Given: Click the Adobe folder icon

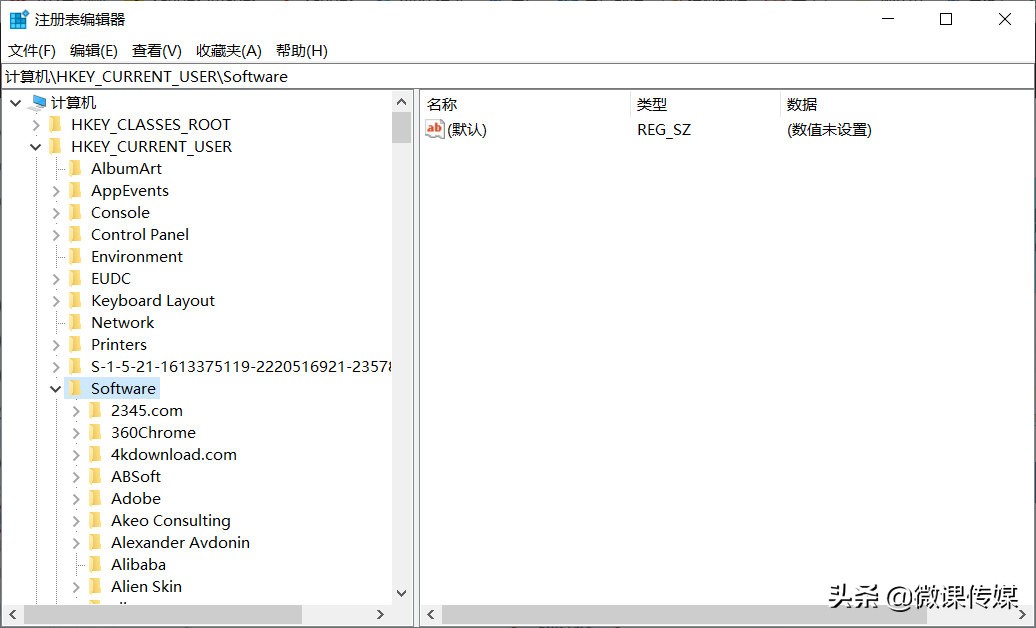Looking at the screenshot, I should click(x=96, y=498).
